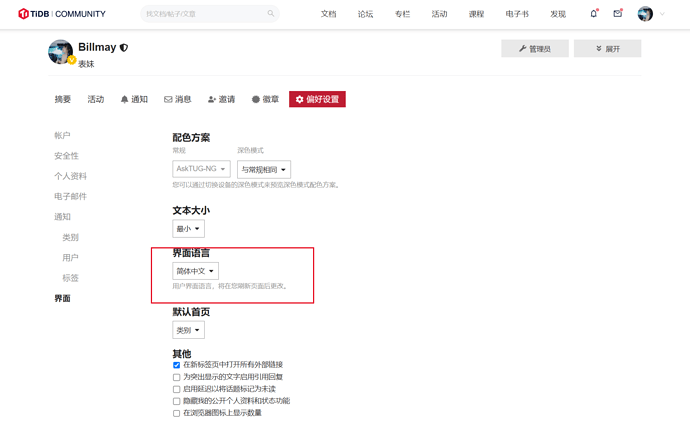The image size is (690, 421).
Task: Click the shield icon next to Billmay
Action: coord(124,48)
